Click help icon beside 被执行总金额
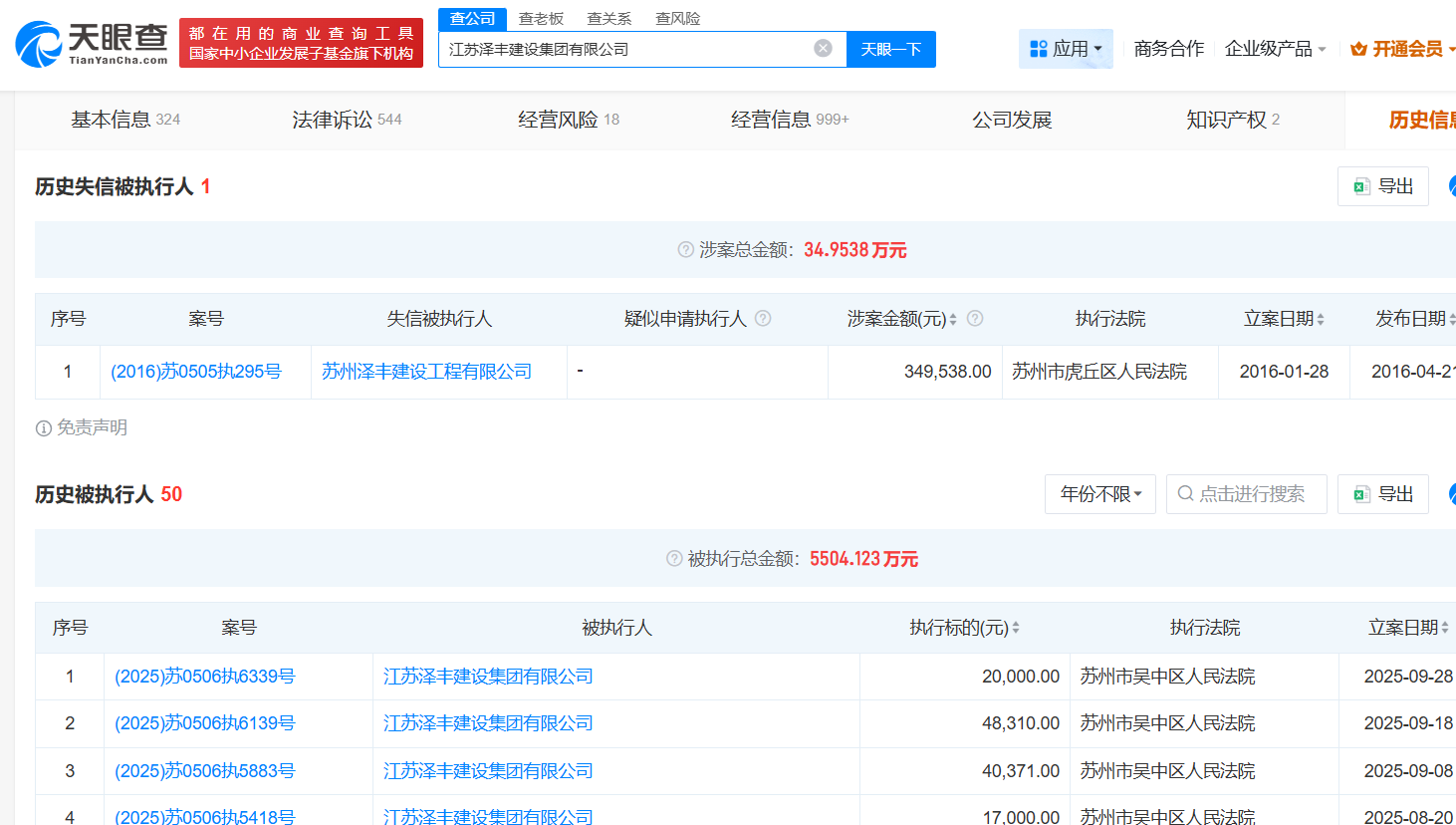 674,559
